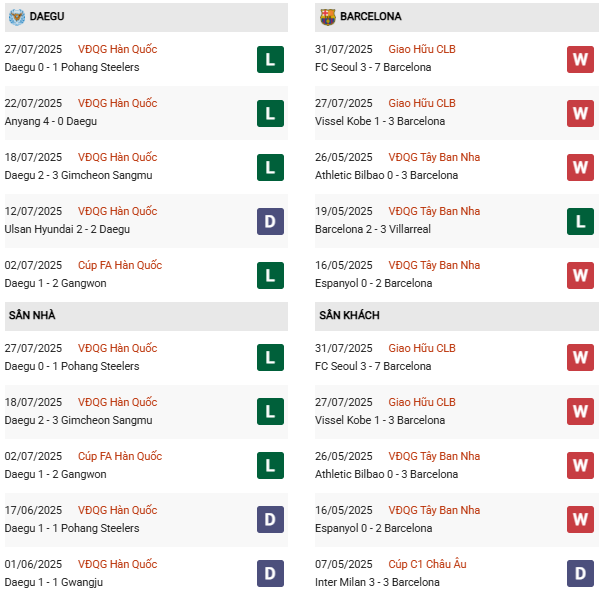Click the D badge for Daegu 1-1 Gwangju
Screen dimensions: 600x596
click(x=270, y=573)
